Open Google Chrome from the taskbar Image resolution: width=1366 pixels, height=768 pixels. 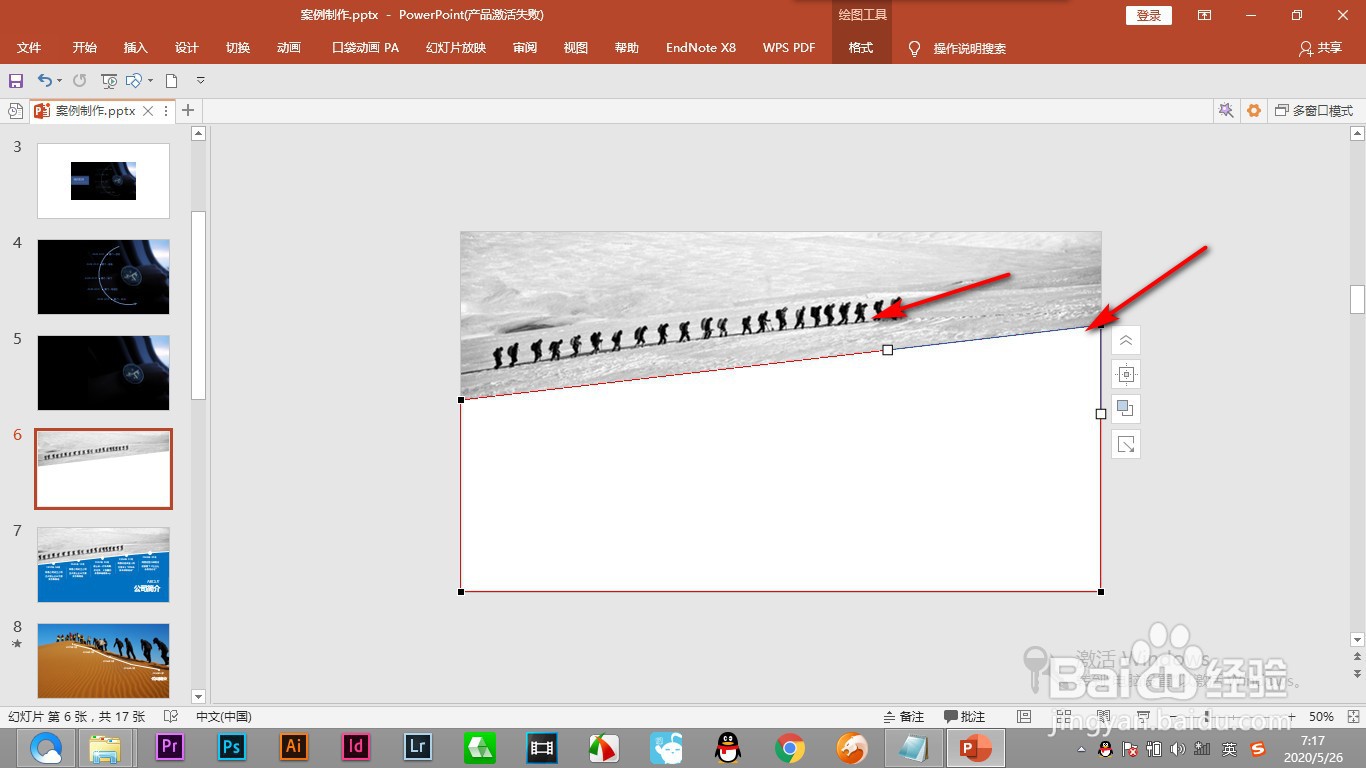(x=790, y=747)
